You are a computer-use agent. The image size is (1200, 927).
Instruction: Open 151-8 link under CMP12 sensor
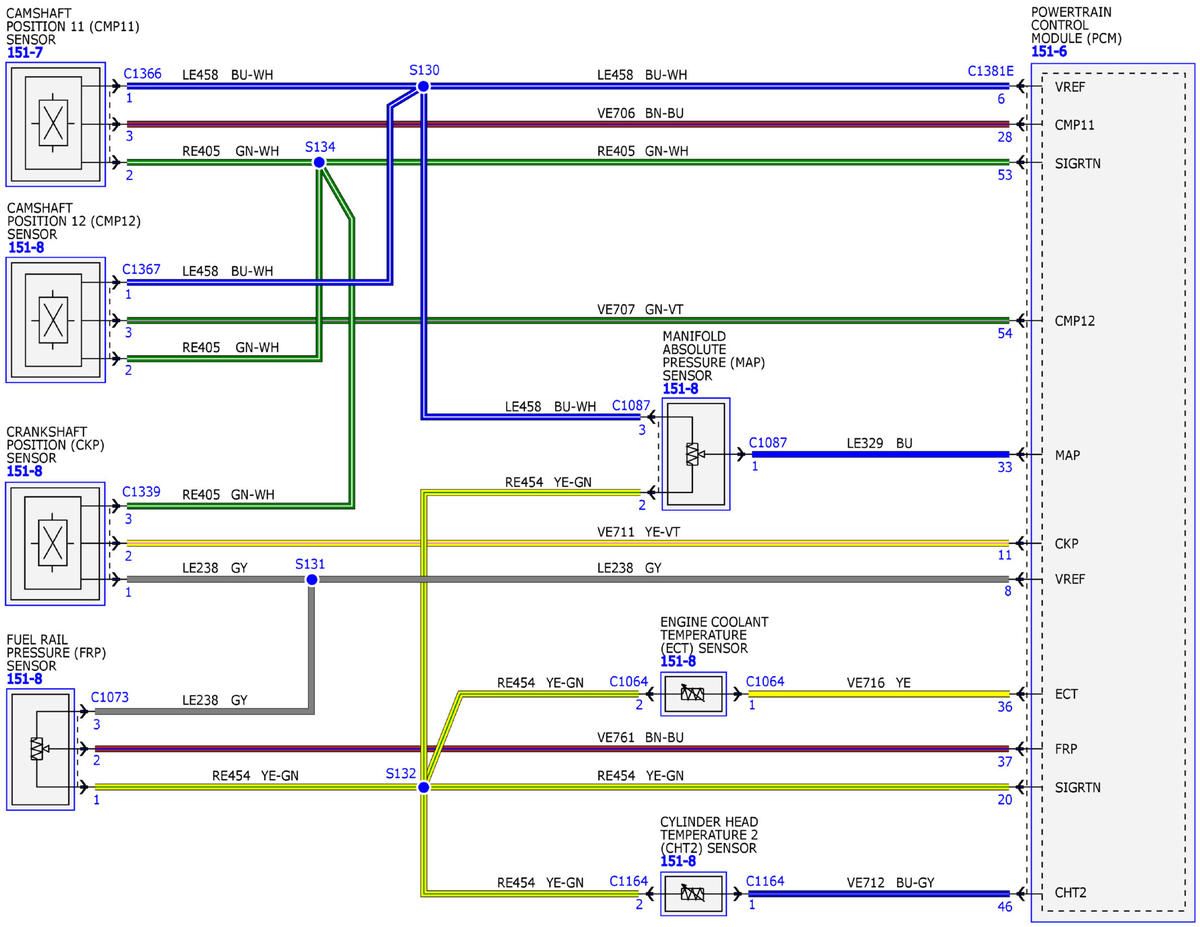pyautogui.click(x=24, y=247)
